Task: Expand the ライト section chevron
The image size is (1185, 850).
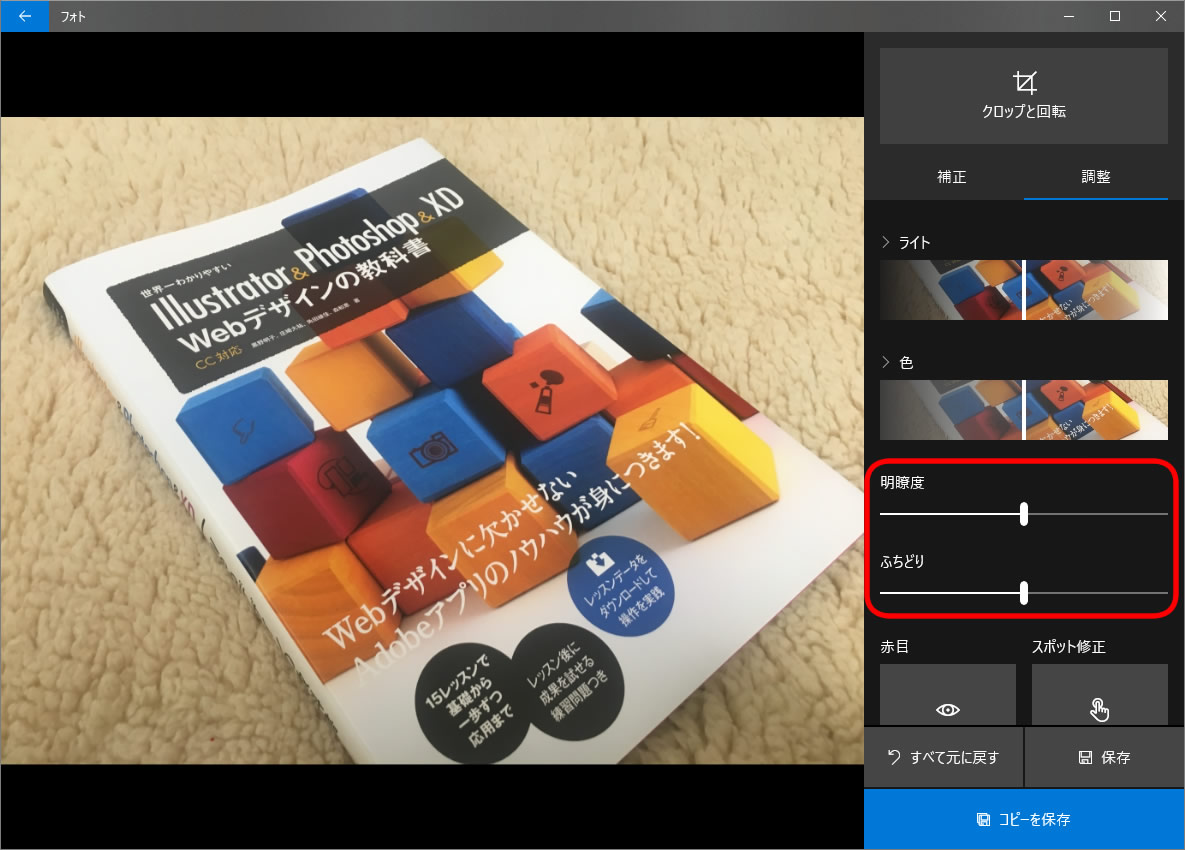Action: click(x=885, y=242)
